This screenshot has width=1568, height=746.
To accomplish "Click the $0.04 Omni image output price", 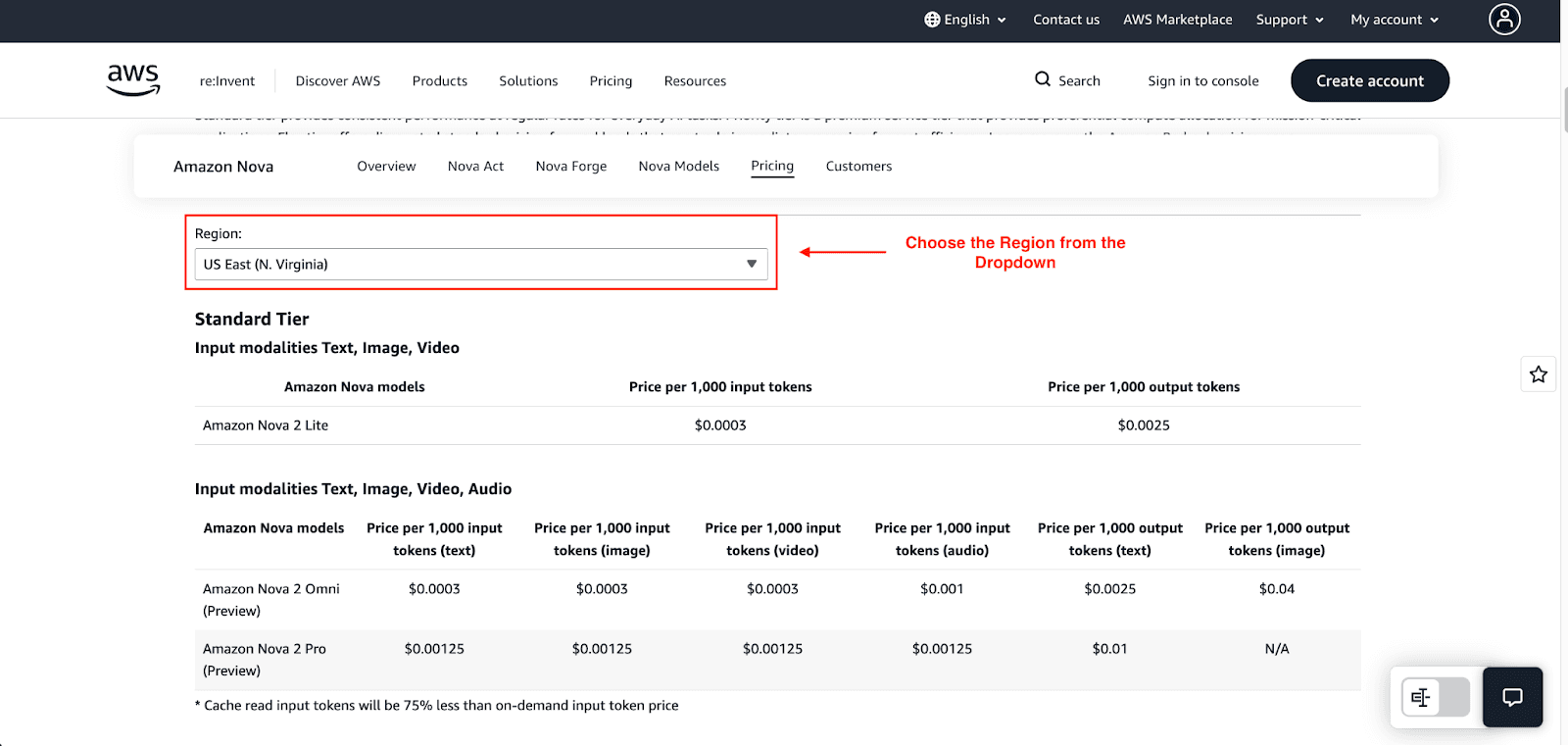I will (1277, 589).
